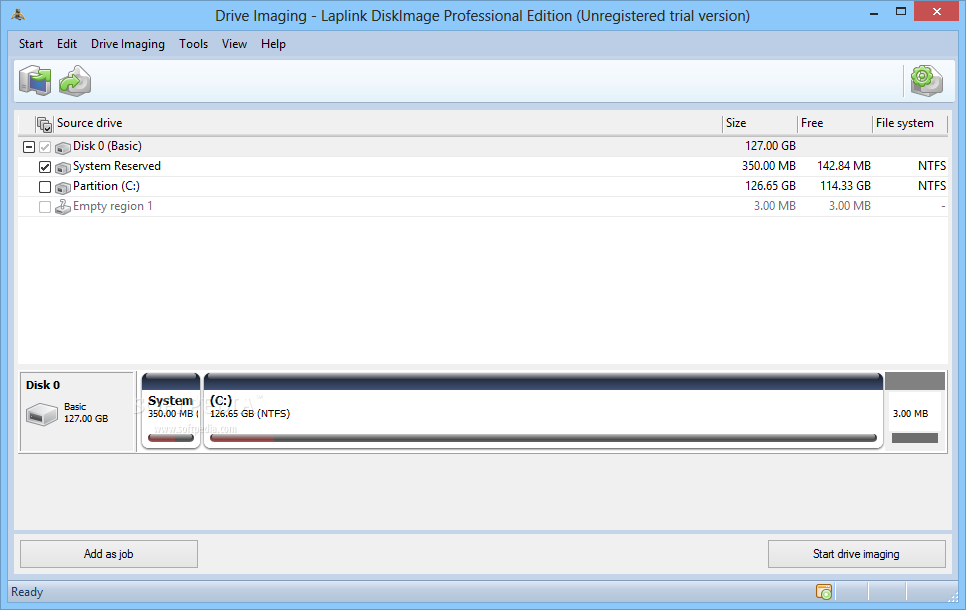This screenshot has height=610, width=966.
Task: Uncheck the System Reserved checkbox
Action: pyautogui.click(x=45, y=167)
